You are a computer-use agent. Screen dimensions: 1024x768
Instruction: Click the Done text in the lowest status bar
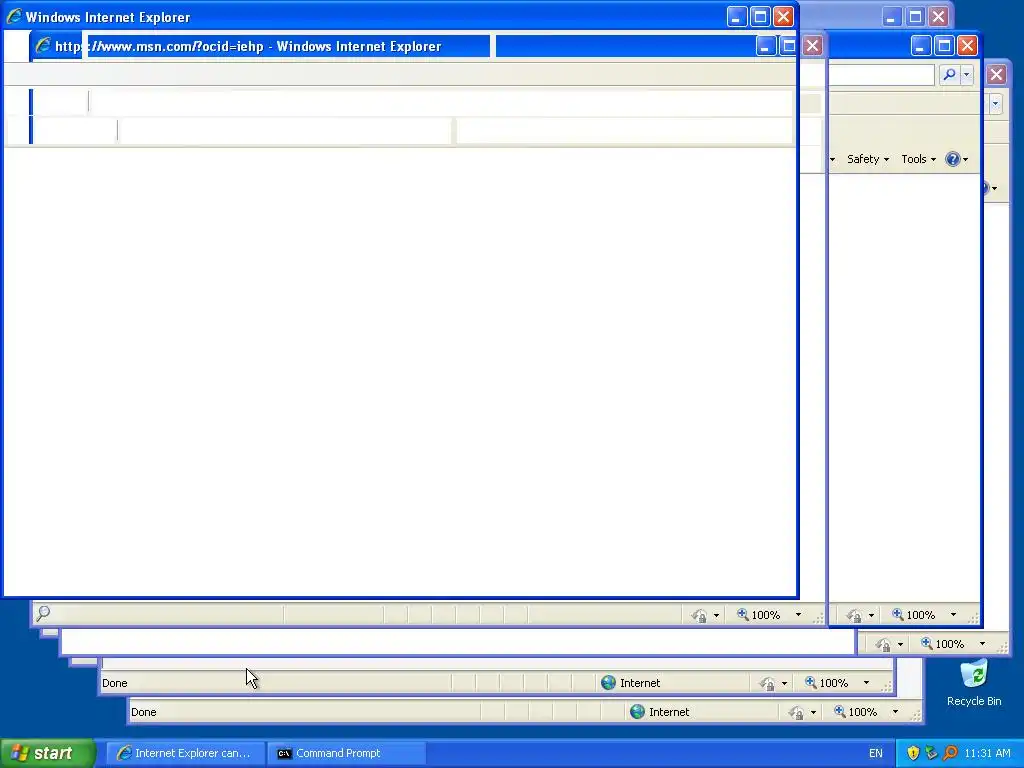[x=144, y=712]
